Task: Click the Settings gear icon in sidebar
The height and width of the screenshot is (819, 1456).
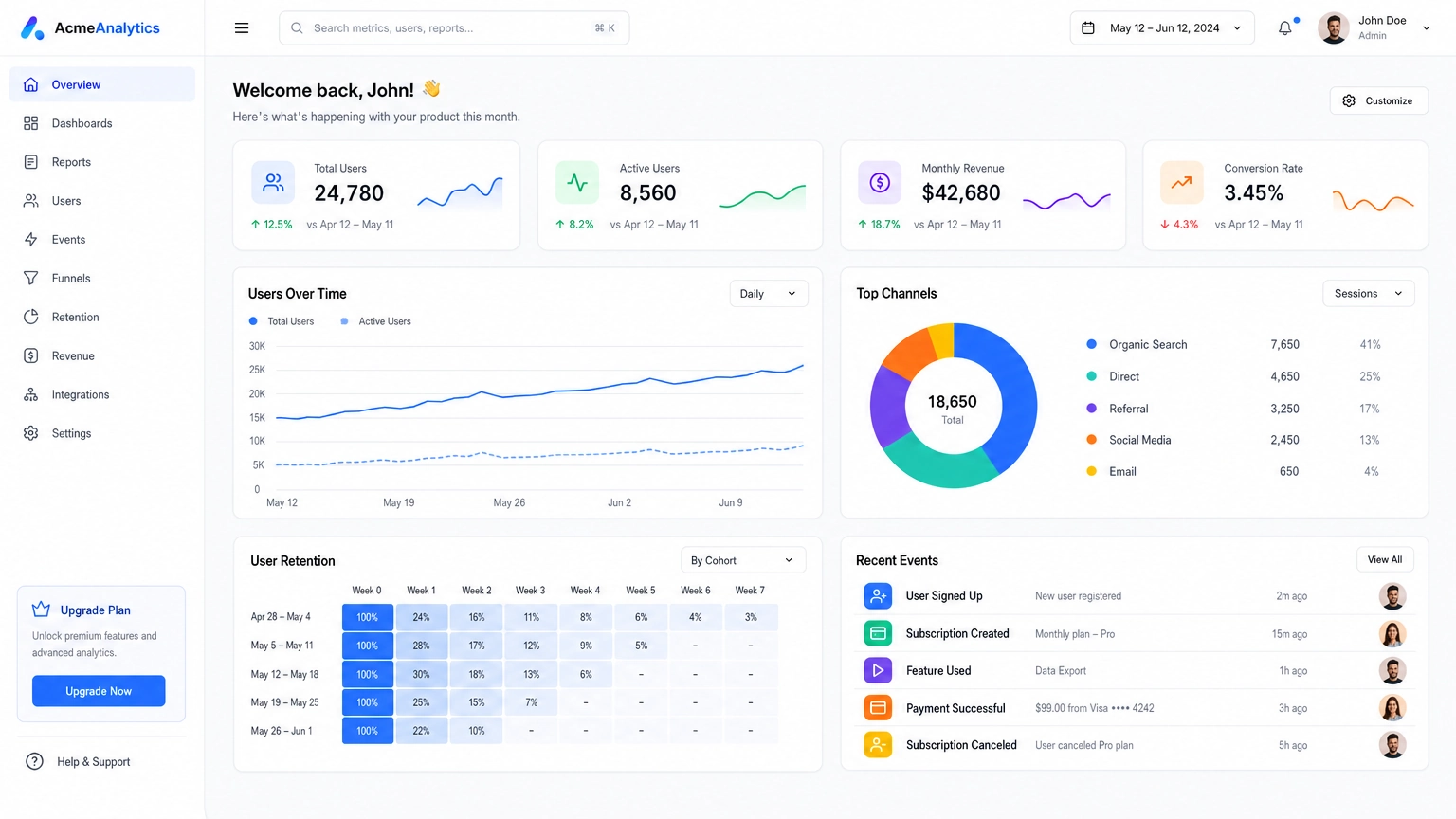Action: point(31,433)
